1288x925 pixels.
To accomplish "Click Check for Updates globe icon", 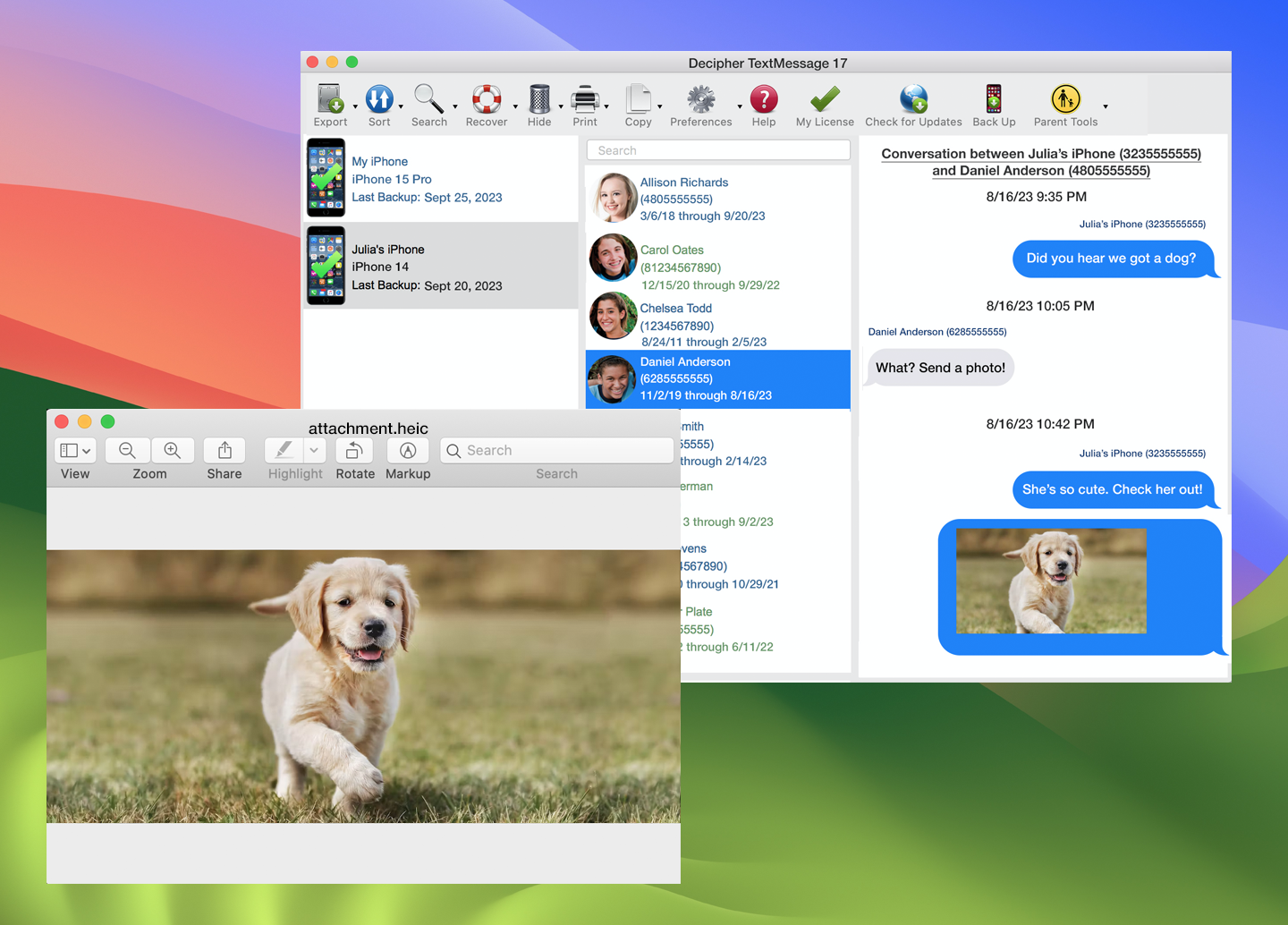I will click(913, 98).
